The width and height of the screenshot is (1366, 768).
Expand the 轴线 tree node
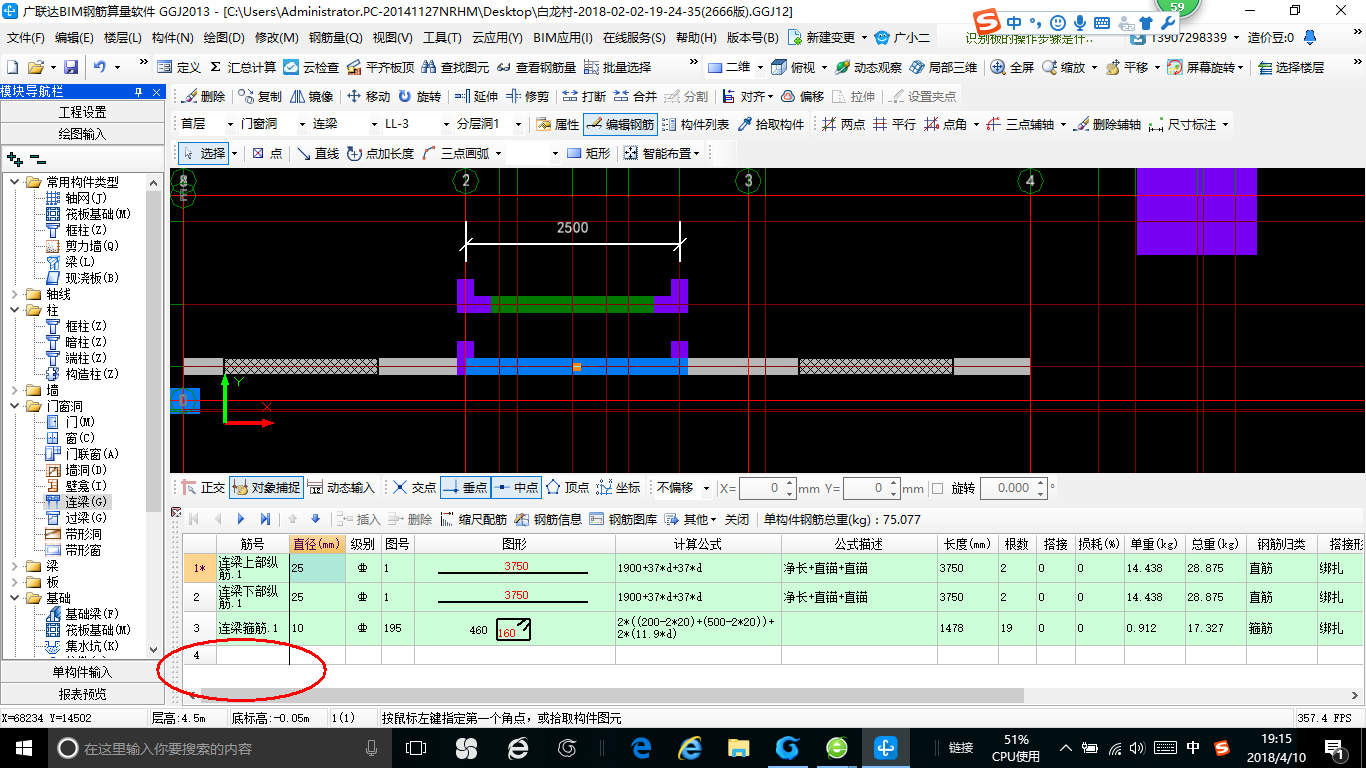click(14, 294)
